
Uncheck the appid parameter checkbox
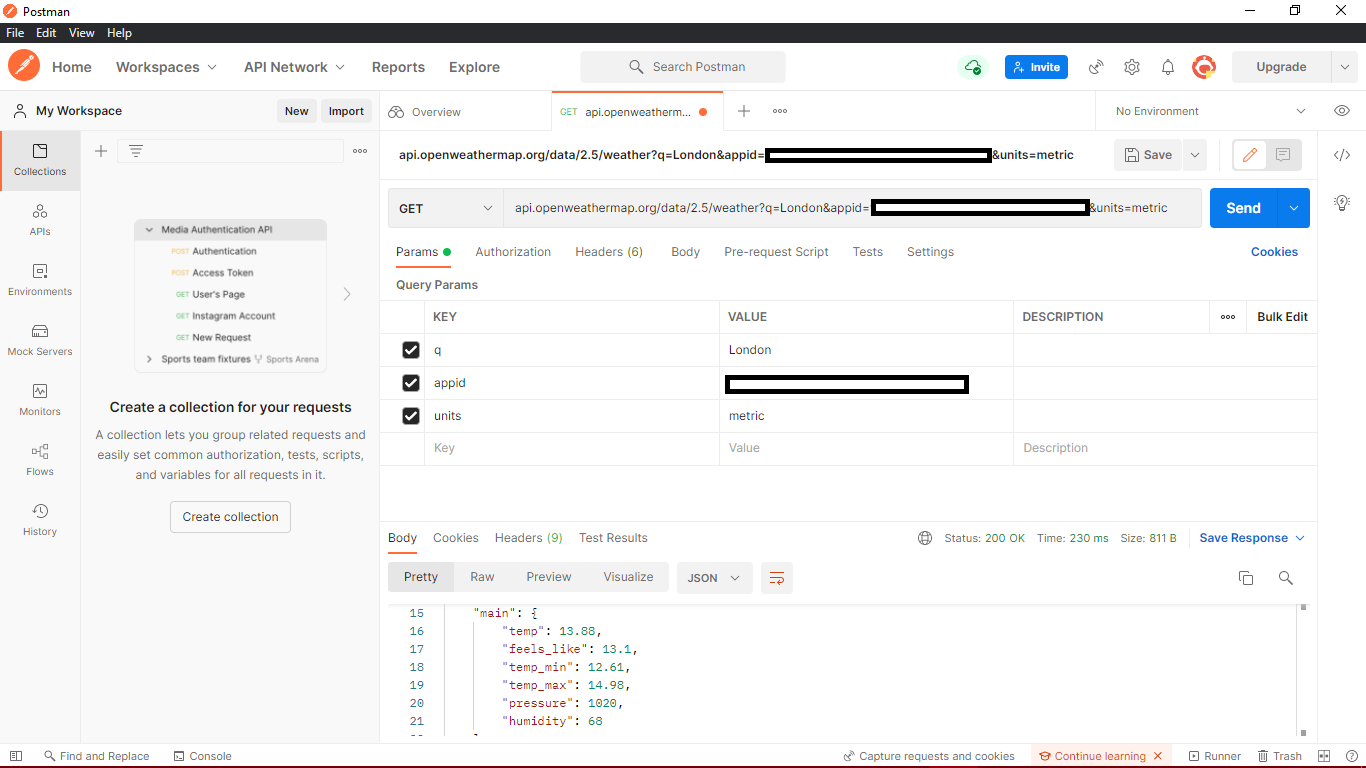[410, 383]
